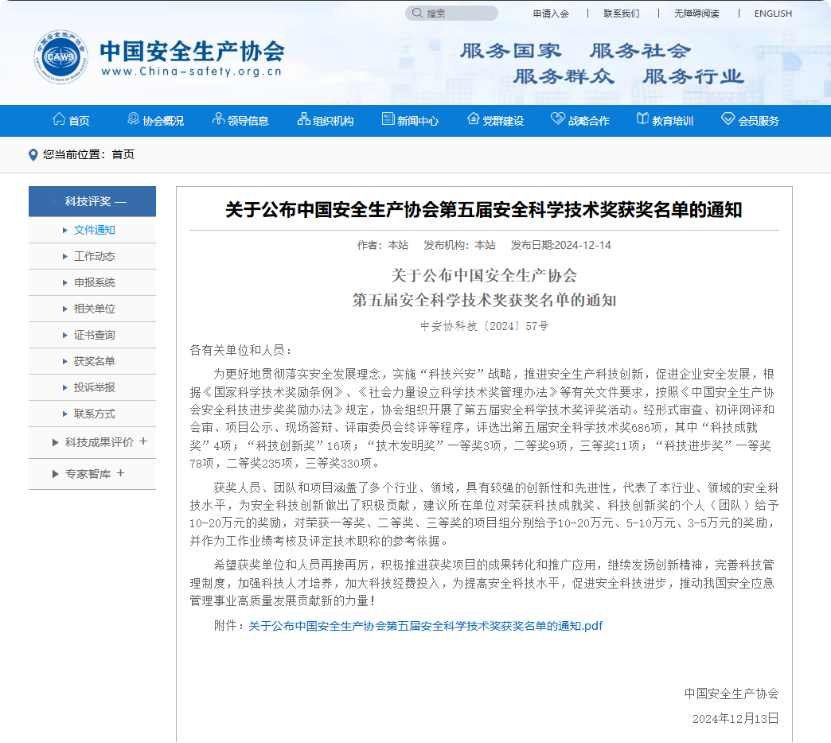The height and width of the screenshot is (743, 831).
Task: Click the 会员服务 diamond icon
Action: click(x=728, y=120)
